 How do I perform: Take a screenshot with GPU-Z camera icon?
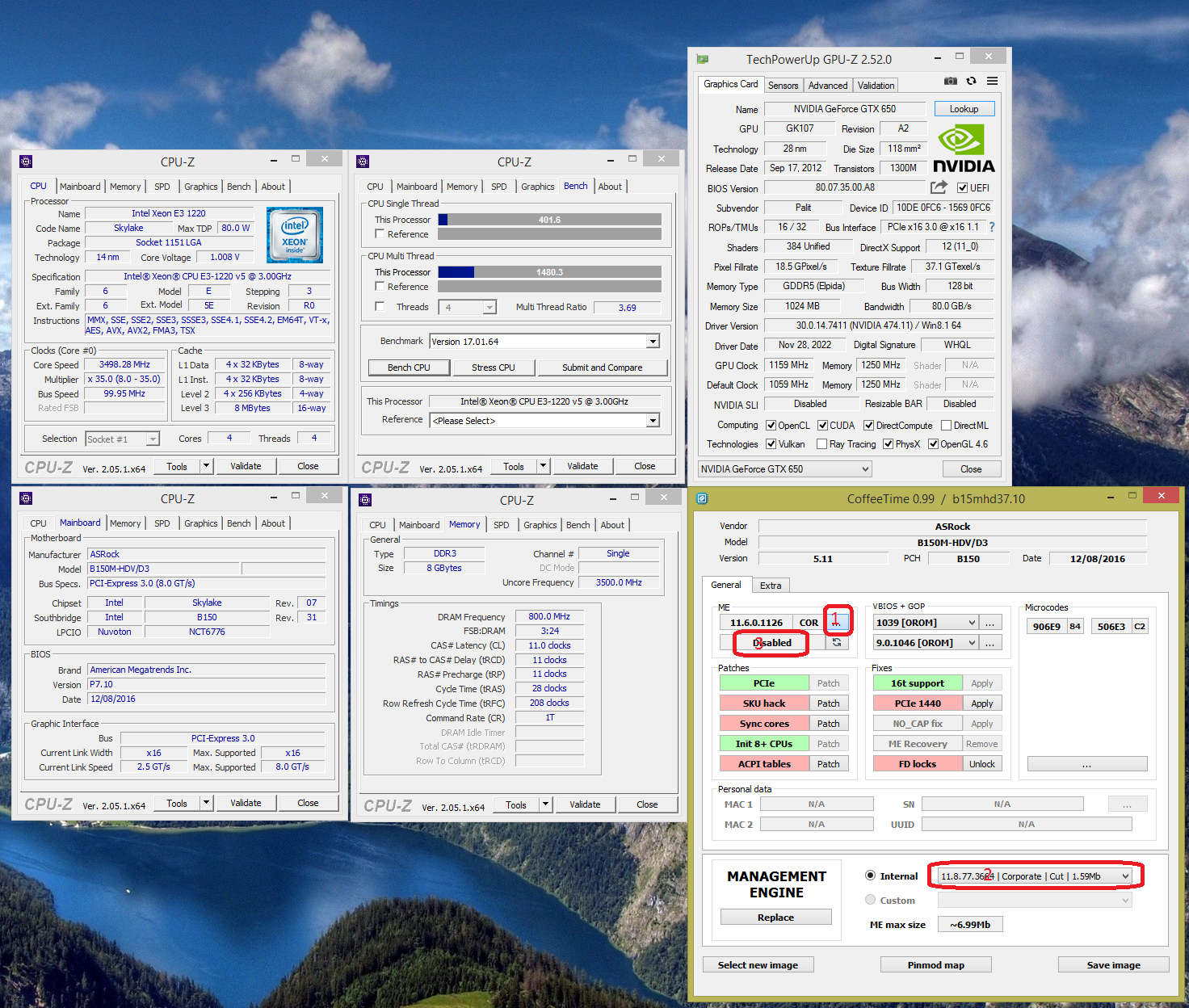click(951, 81)
